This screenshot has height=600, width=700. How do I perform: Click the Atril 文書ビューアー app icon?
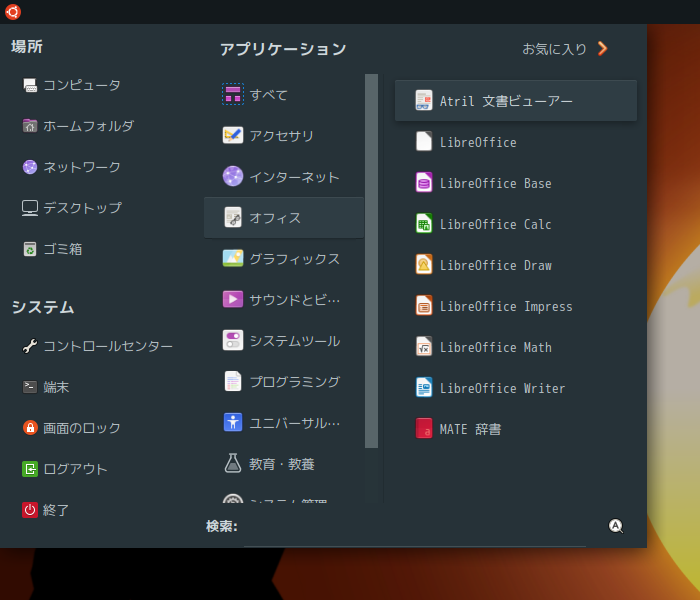(x=424, y=100)
